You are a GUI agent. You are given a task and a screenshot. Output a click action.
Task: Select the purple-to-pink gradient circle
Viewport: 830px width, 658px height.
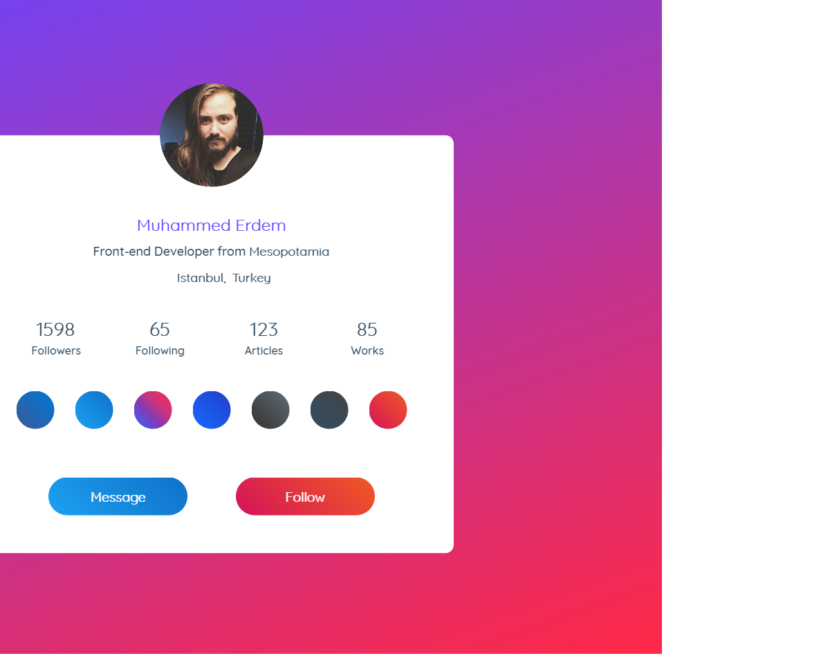coord(153,410)
